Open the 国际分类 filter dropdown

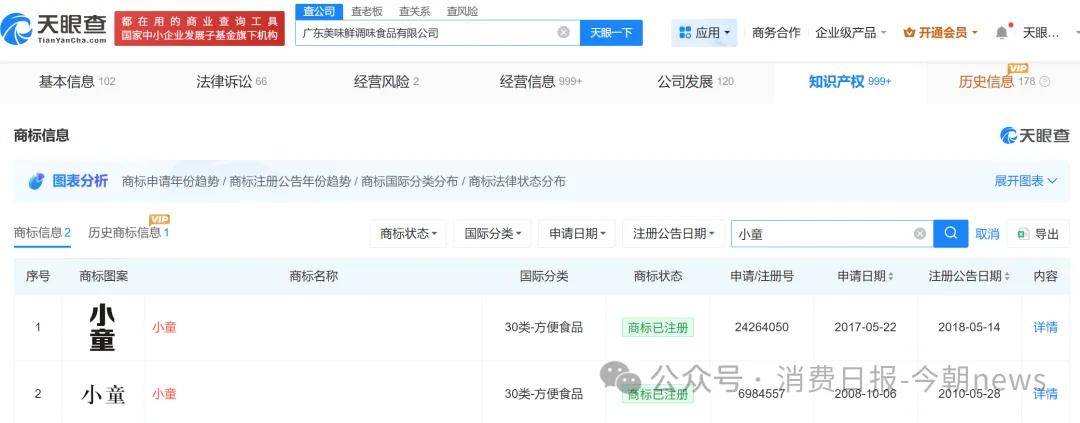click(x=492, y=234)
